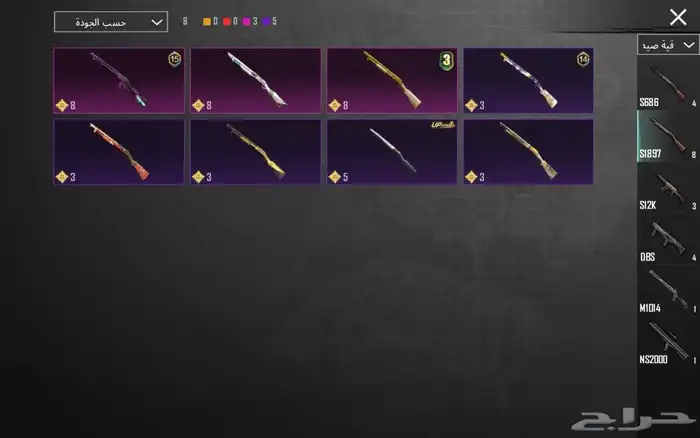Filter by the orange rarity swatch
The image size is (700, 438).
[x=207, y=21]
